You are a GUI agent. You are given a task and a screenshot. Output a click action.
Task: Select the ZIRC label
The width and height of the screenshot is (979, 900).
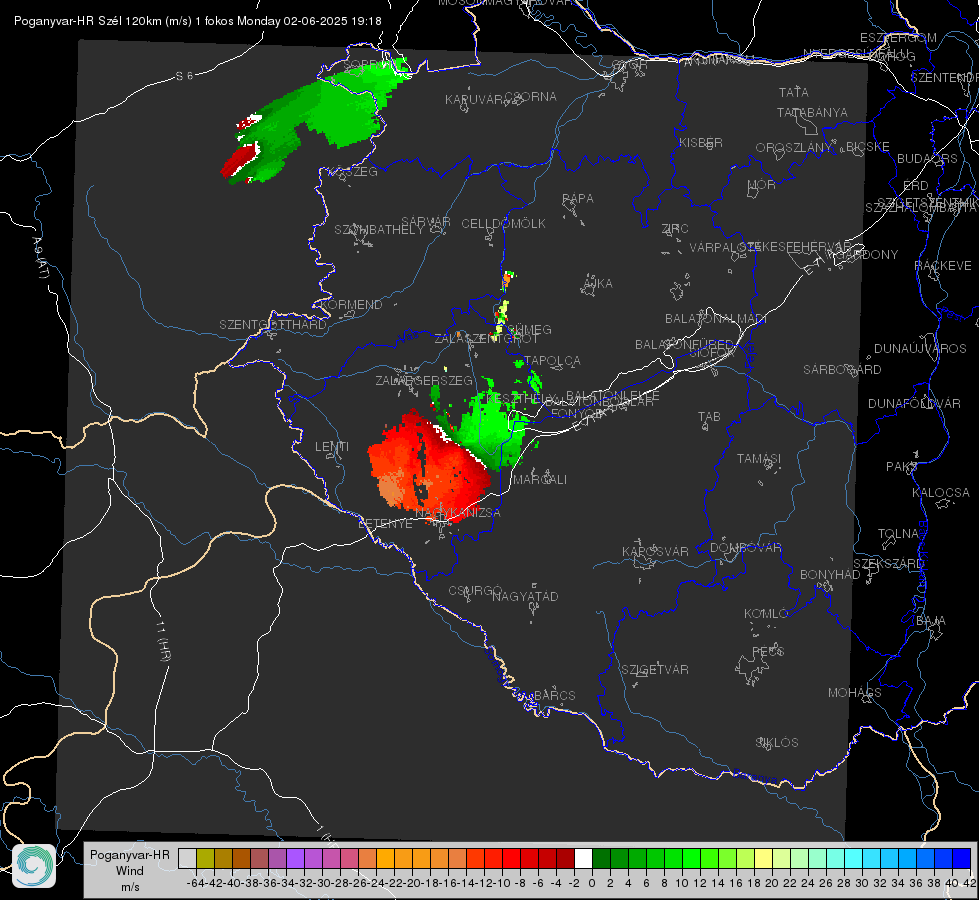point(675,228)
